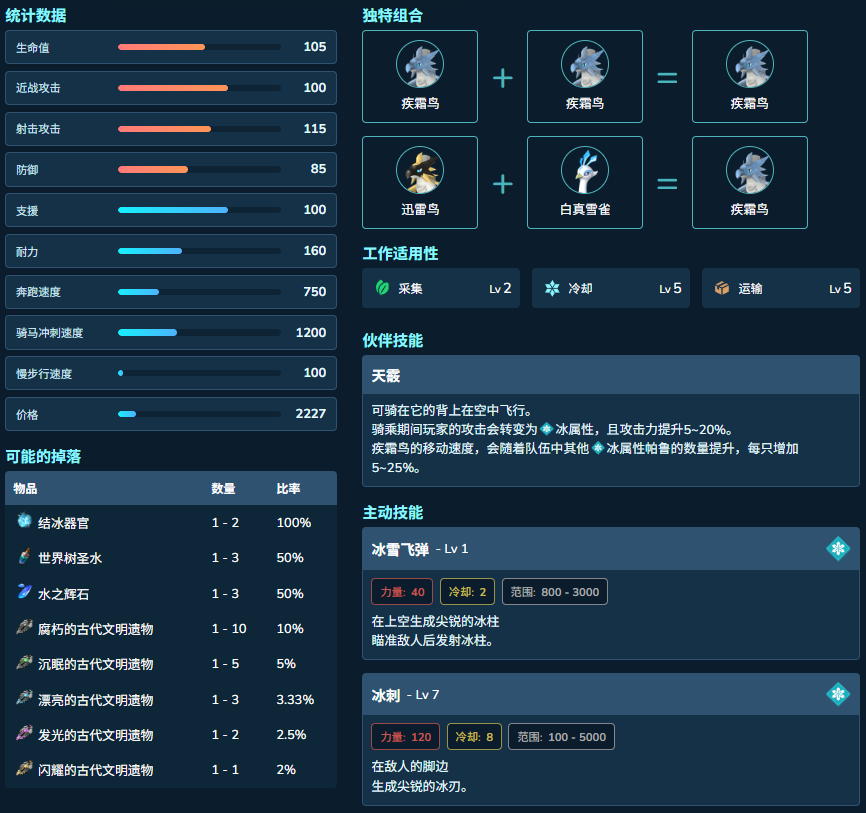This screenshot has width=866, height=813.
Task: Click the 比率 column header
Action: (x=288, y=488)
